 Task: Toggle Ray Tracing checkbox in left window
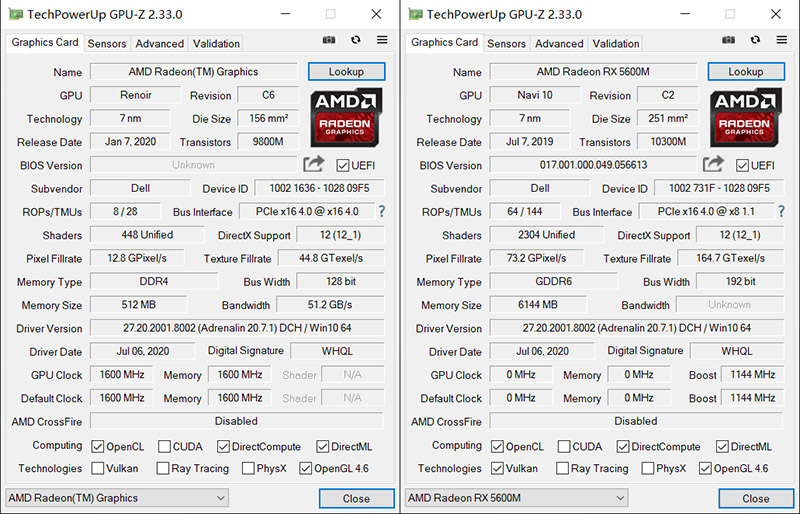(163, 468)
